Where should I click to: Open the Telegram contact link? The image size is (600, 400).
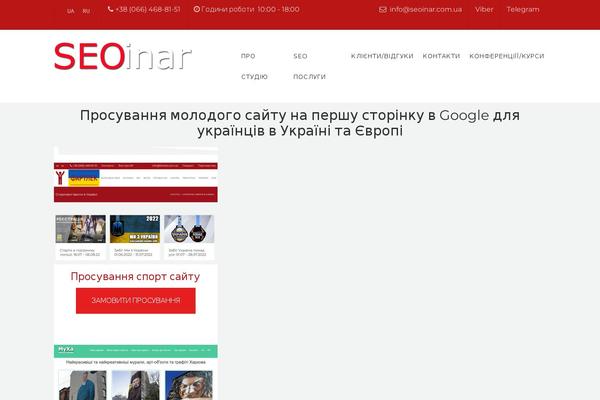pyautogui.click(x=523, y=10)
